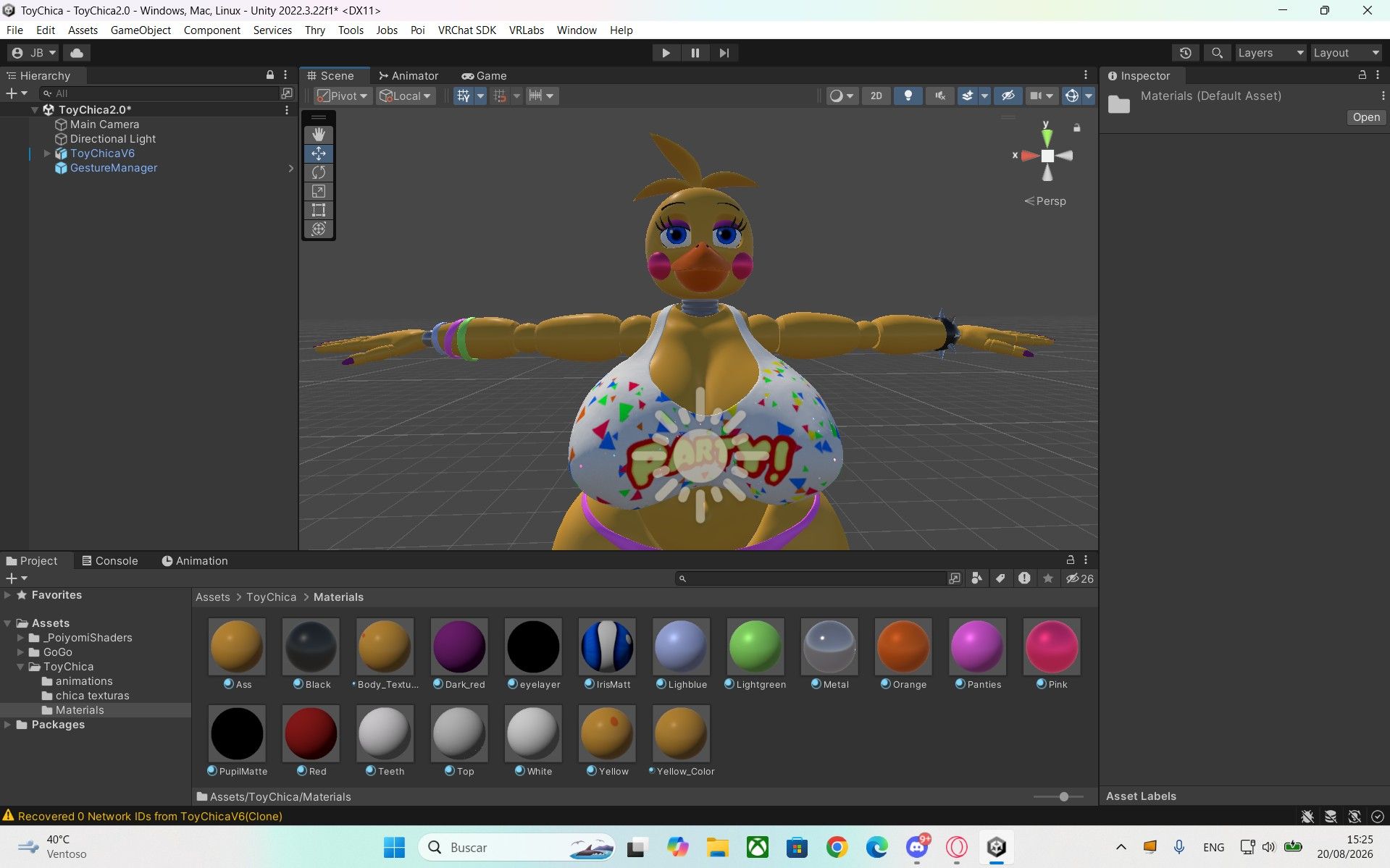The height and width of the screenshot is (868, 1390).
Task: Open the scene camera settings
Action: pos(1042,96)
